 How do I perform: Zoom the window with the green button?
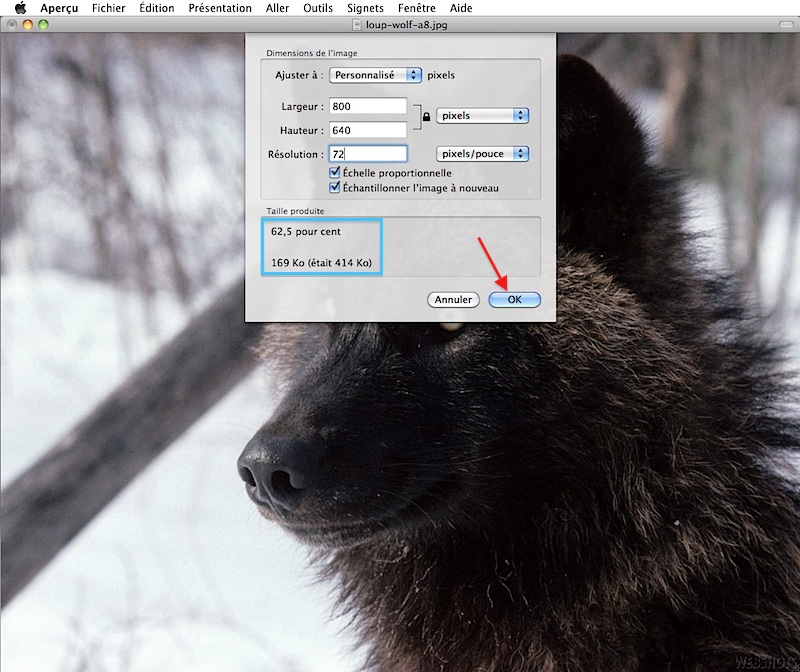[x=43, y=23]
